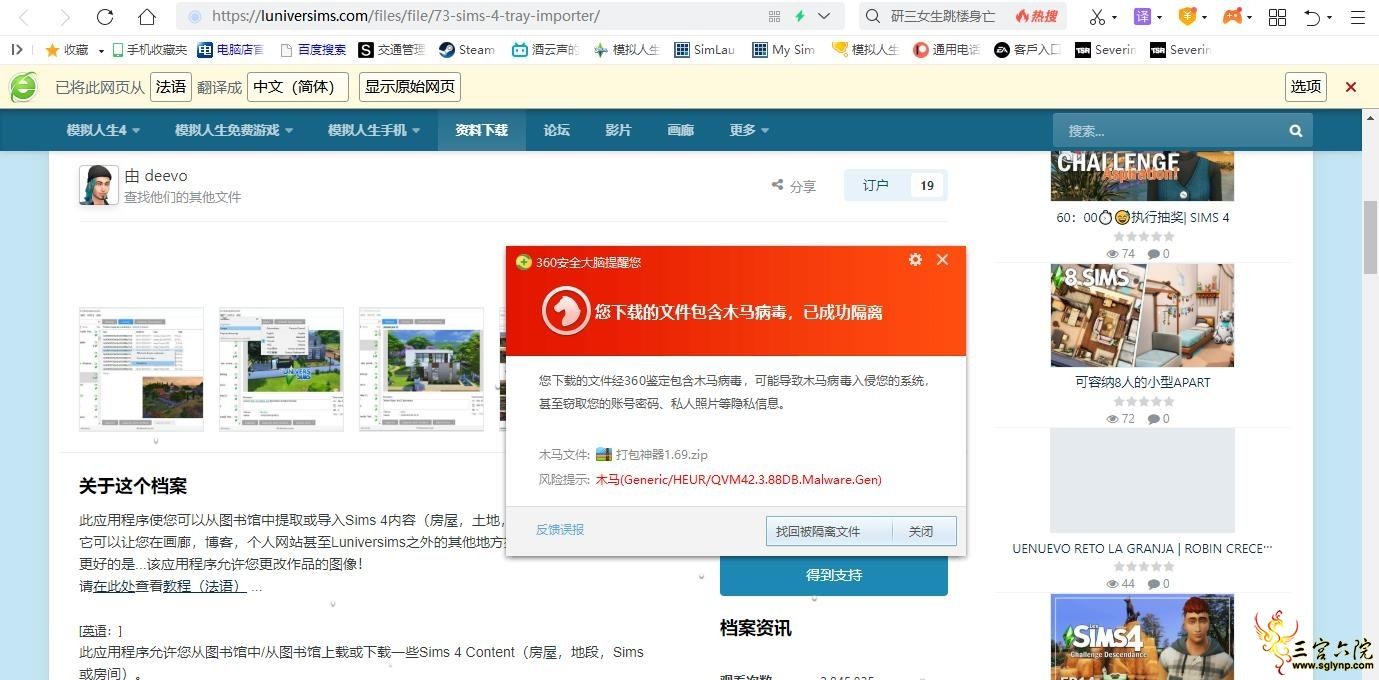
Task: Change target language 中文（简体）
Action: point(298,87)
